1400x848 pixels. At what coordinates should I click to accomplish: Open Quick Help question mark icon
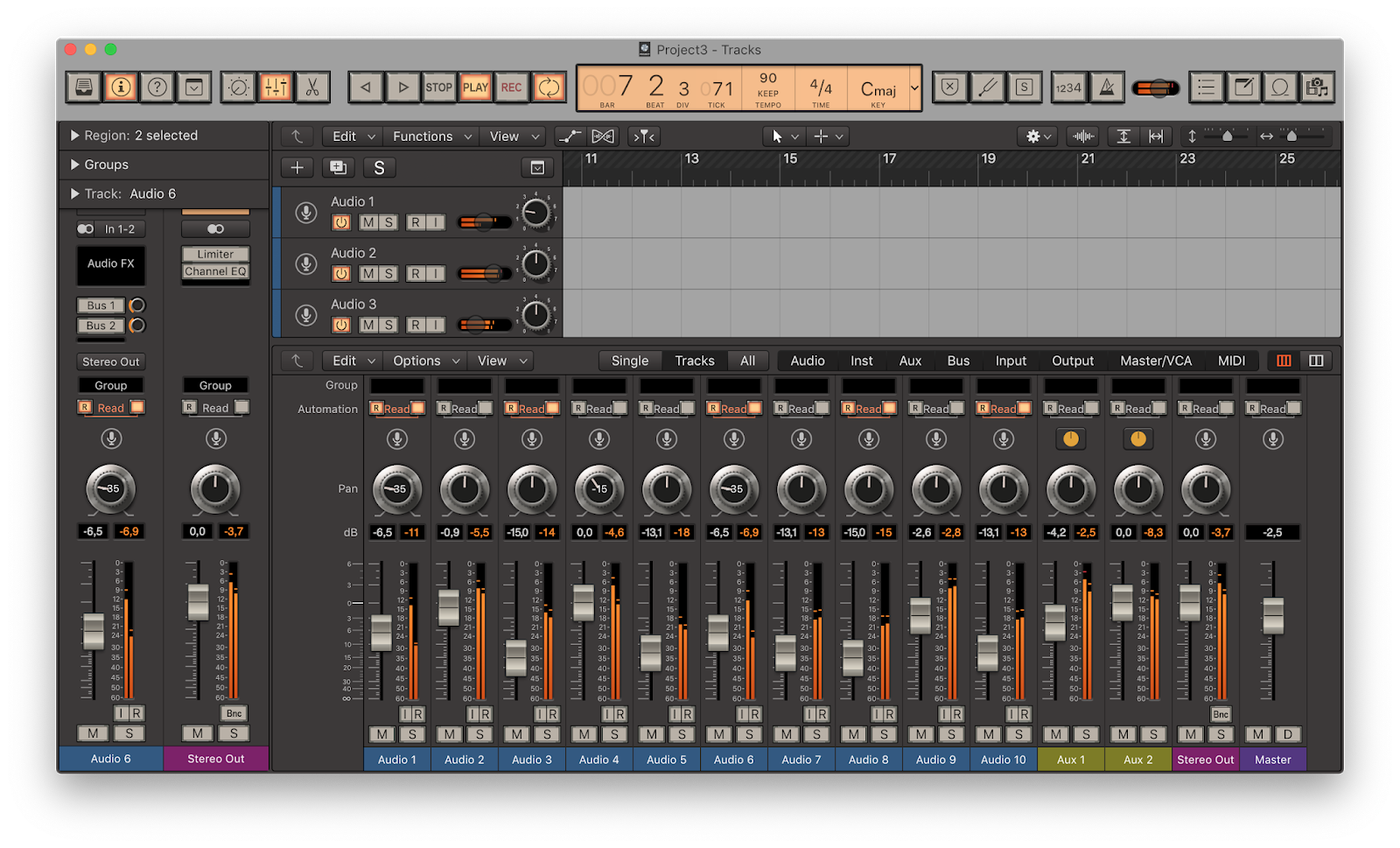(157, 87)
